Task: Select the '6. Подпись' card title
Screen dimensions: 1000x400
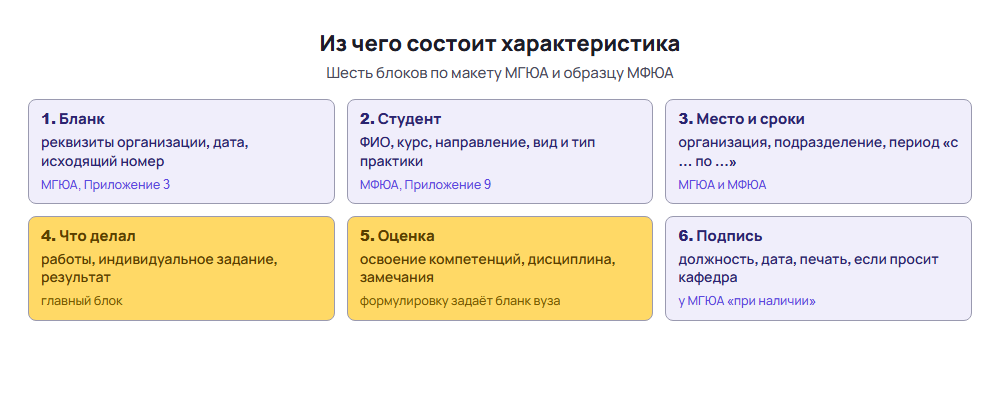Action: (x=720, y=236)
